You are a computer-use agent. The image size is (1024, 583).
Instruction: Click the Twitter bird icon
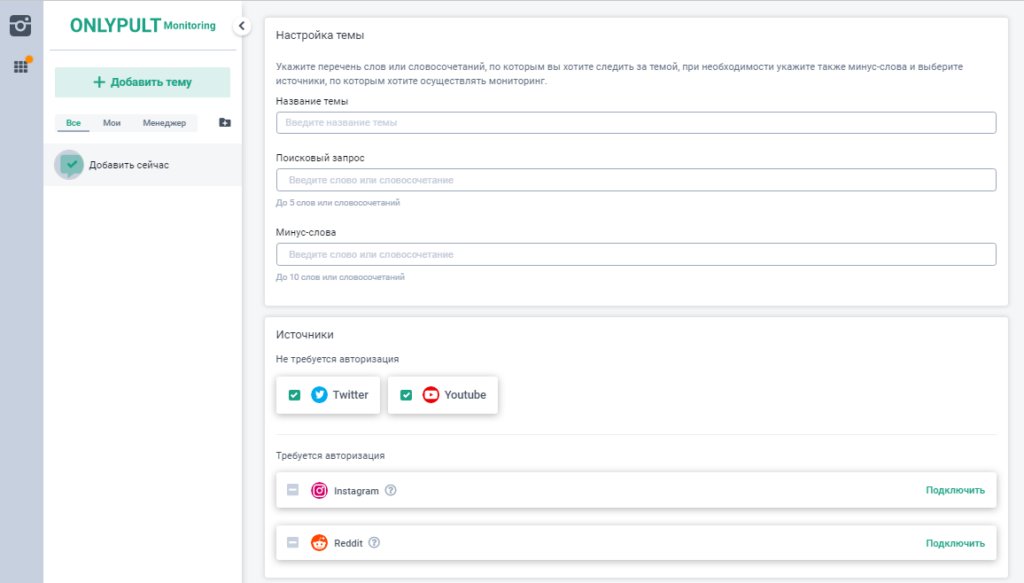(319, 395)
